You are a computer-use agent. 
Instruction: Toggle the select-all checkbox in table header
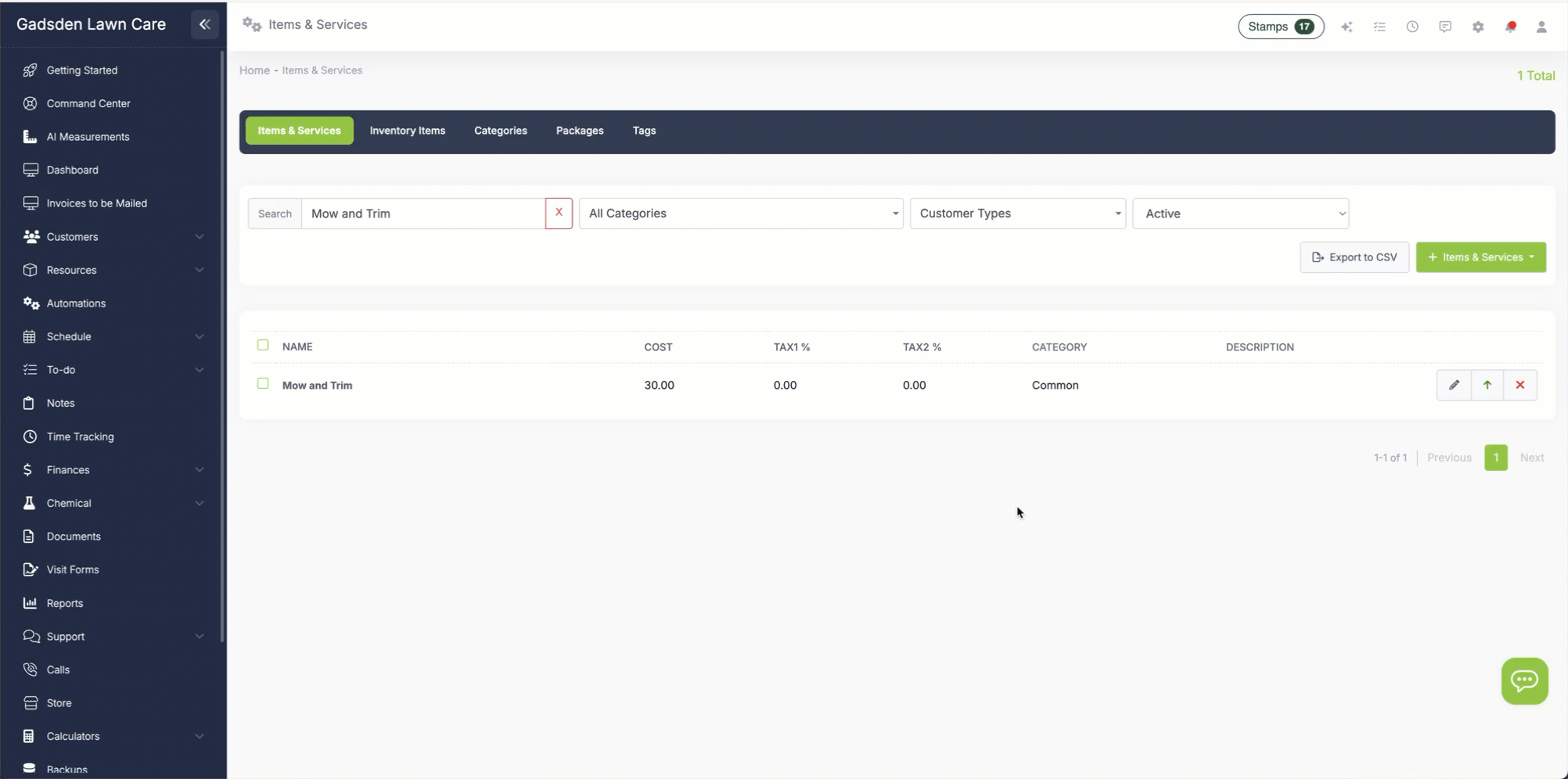coord(263,345)
